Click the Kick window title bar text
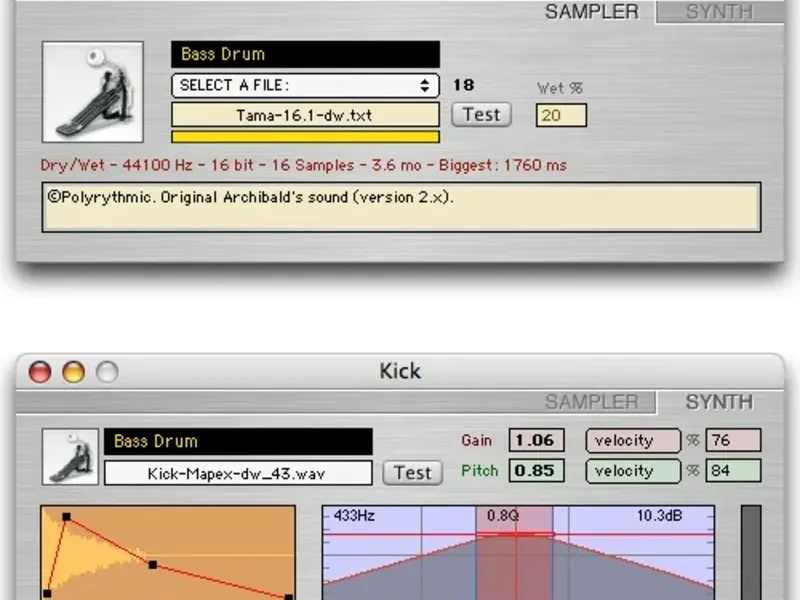The height and width of the screenshot is (600, 800). [x=400, y=371]
